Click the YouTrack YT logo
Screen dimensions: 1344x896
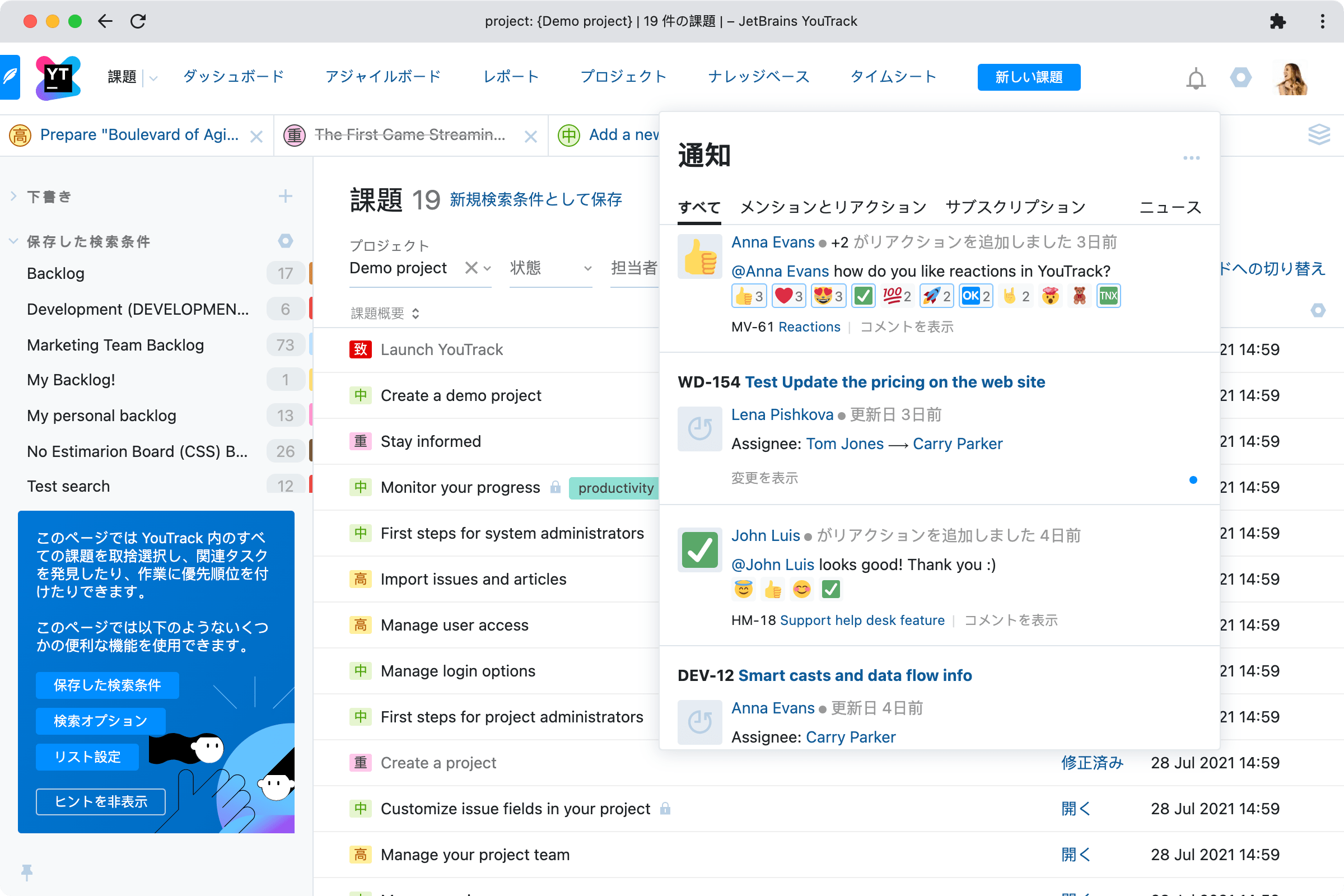[x=58, y=78]
